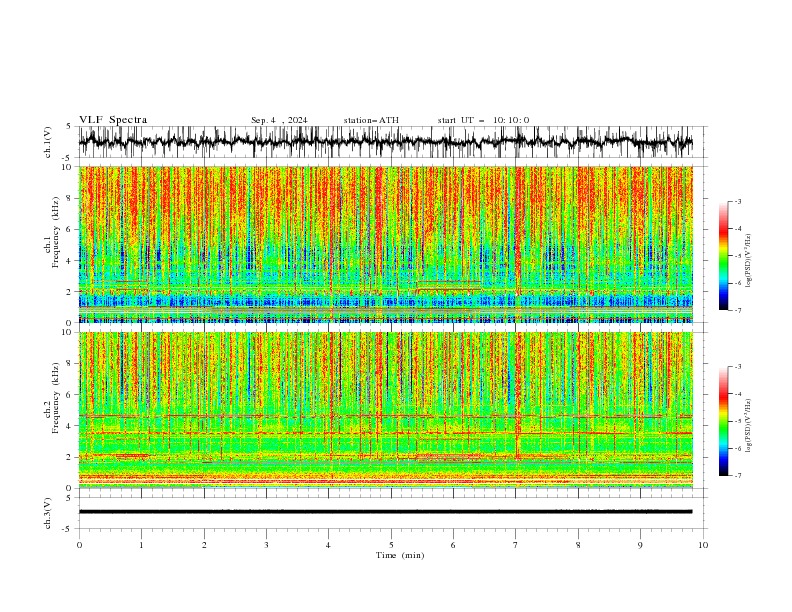Click the "10" label on ch.1 frequency axis
This screenshot has width=792, height=612.
(x=68, y=167)
